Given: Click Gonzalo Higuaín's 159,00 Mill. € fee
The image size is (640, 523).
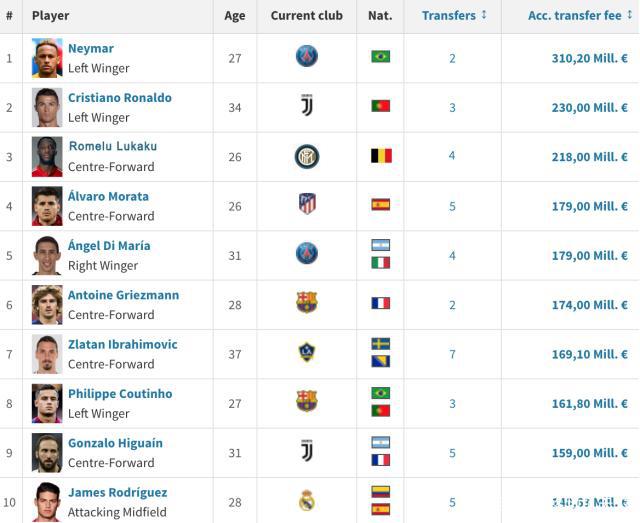Looking at the screenshot, I should [x=589, y=453].
